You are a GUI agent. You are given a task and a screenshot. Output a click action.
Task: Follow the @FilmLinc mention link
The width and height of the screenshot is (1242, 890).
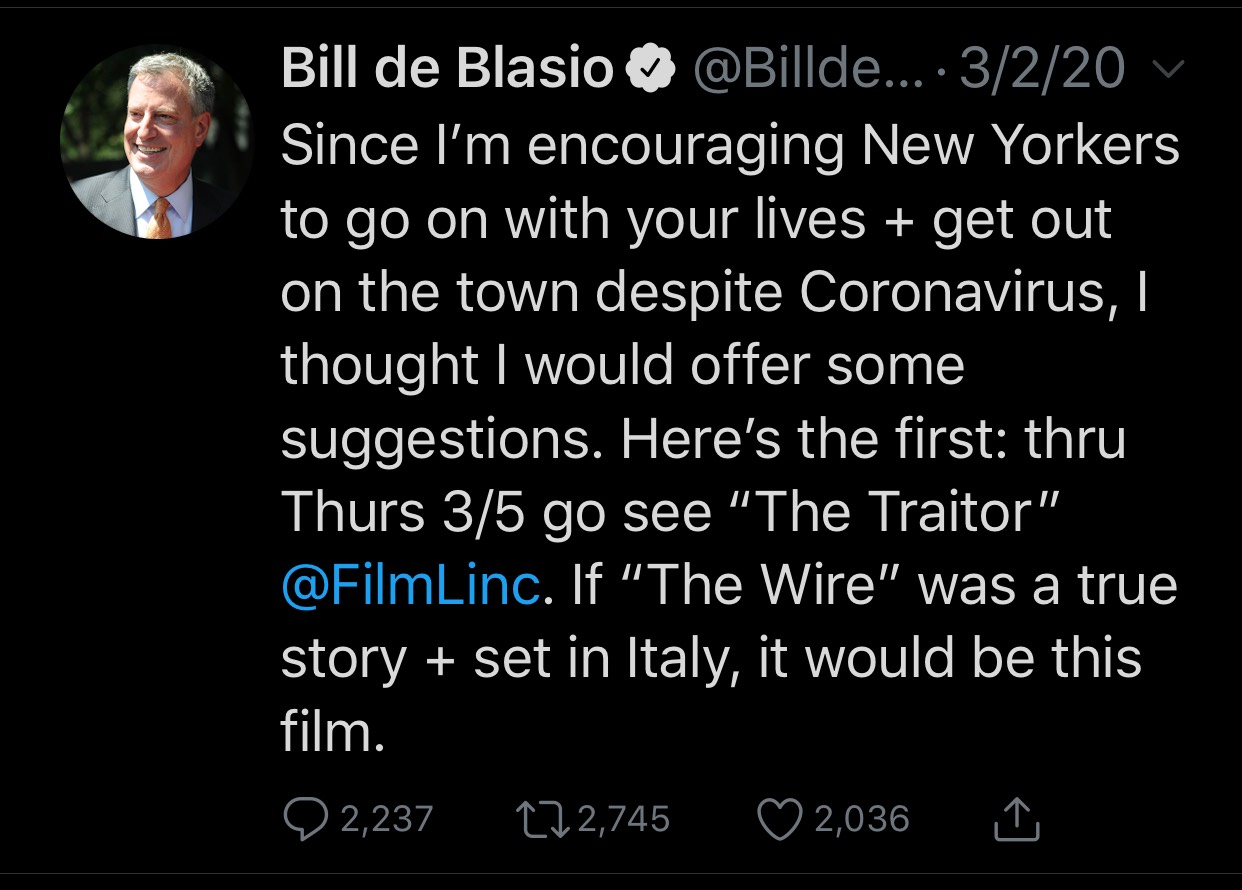click(x=411, y=584)
